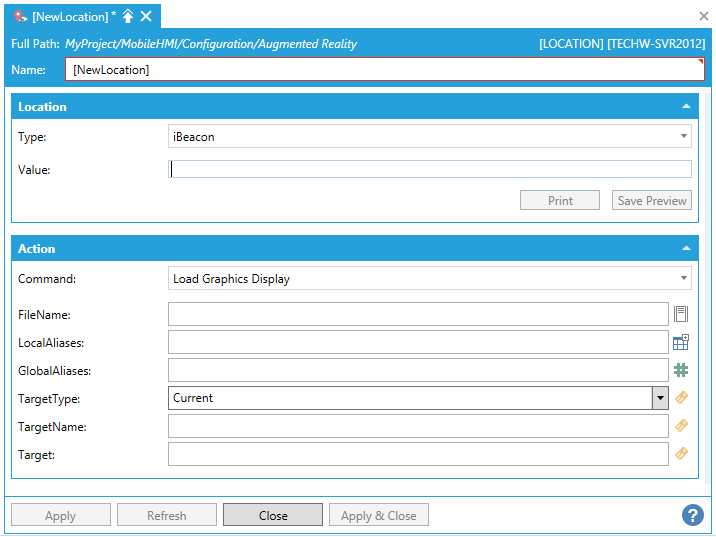Open the LocalAliases table editor icon
Image resolution: width=716 pixels, height=537 pixels.
tap(681, 342)
